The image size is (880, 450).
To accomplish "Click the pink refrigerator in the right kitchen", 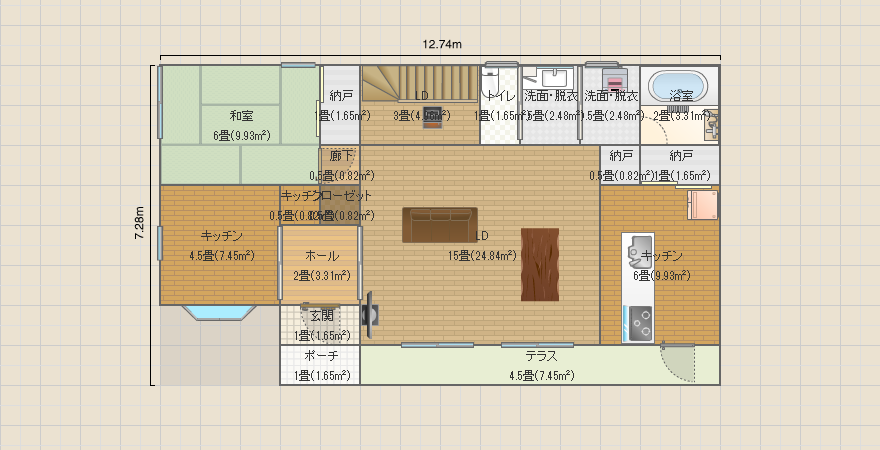I will click(x=702, y=205).
